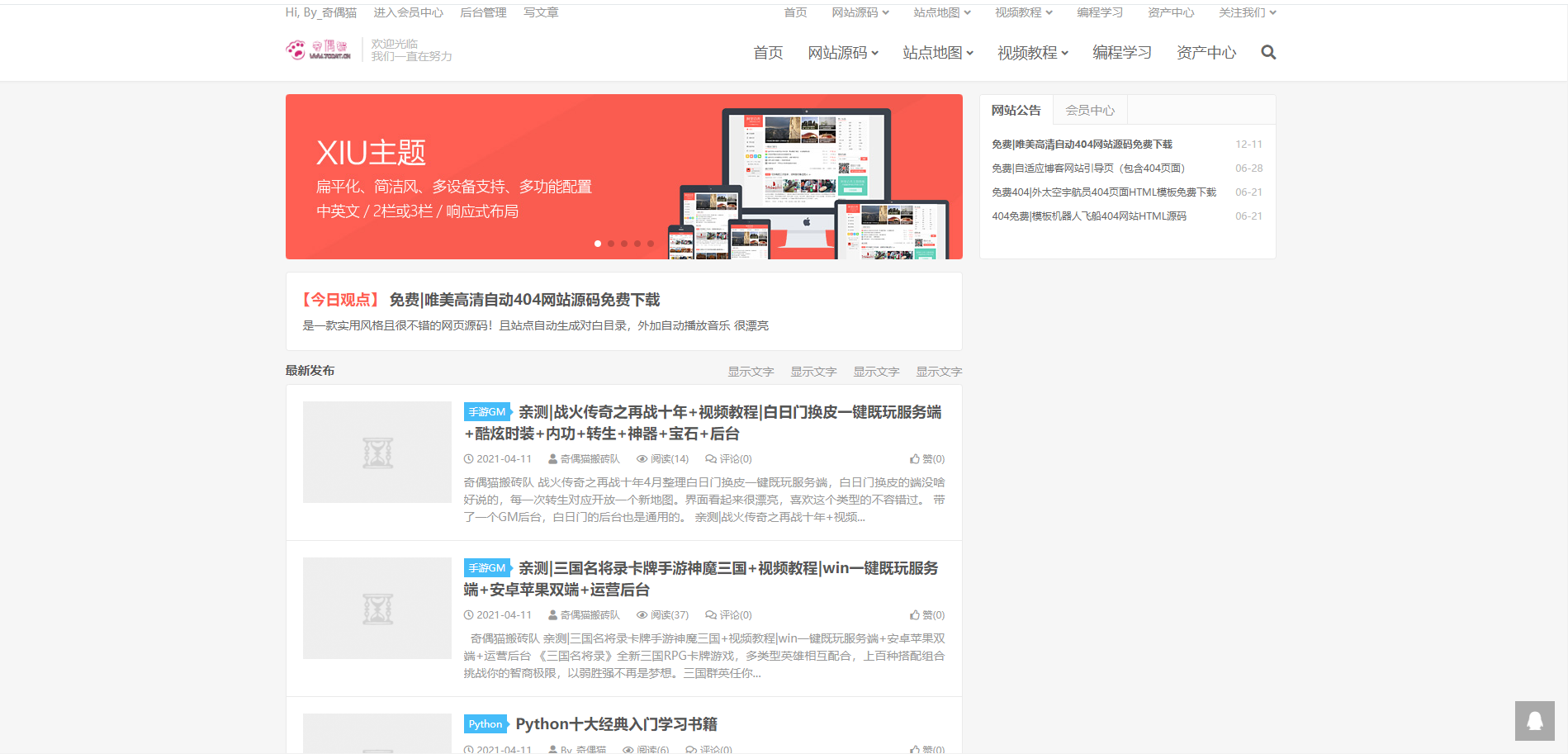Switch to 网站公告 tab
The image size is (1568, 754).
[x=1016, y=110]
